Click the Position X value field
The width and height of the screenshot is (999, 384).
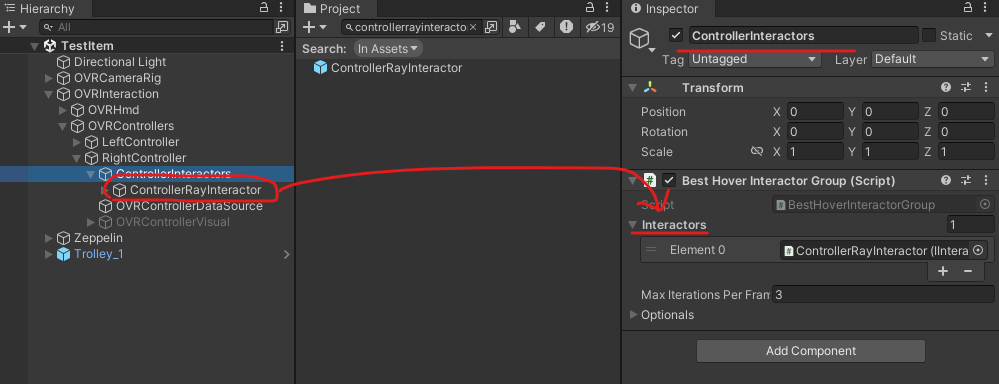815,112
